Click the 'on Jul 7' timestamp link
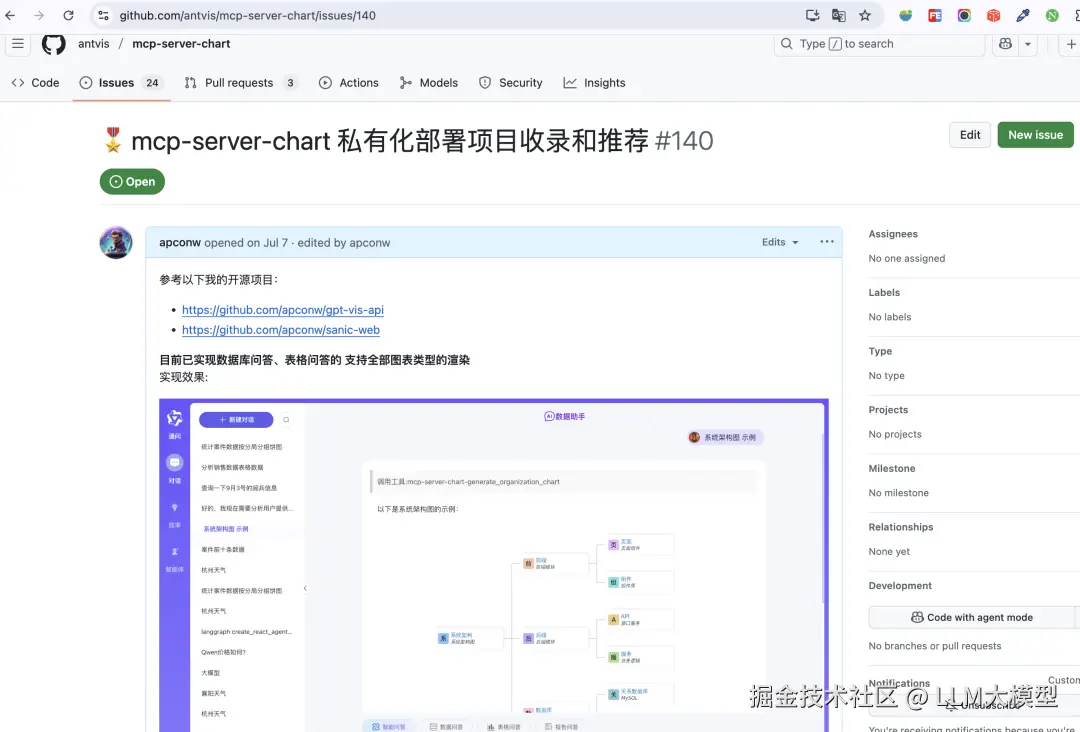 click(267, 242)
